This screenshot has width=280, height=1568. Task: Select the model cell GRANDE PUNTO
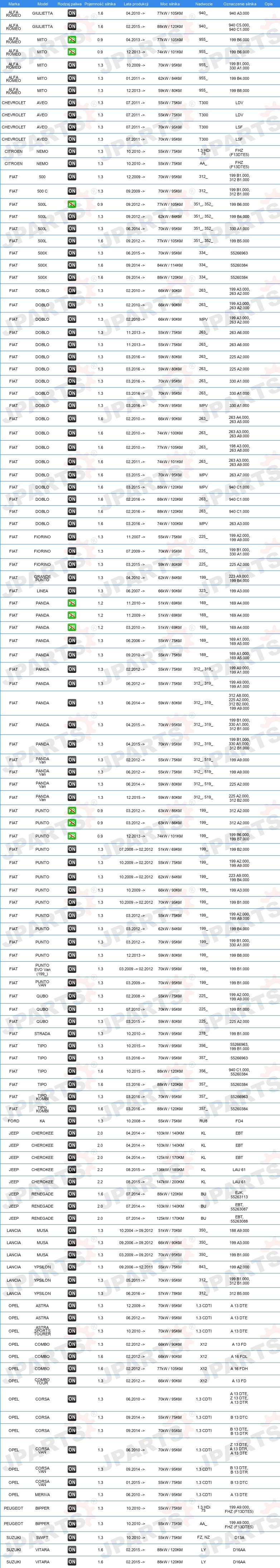click(x=42, y=578)
